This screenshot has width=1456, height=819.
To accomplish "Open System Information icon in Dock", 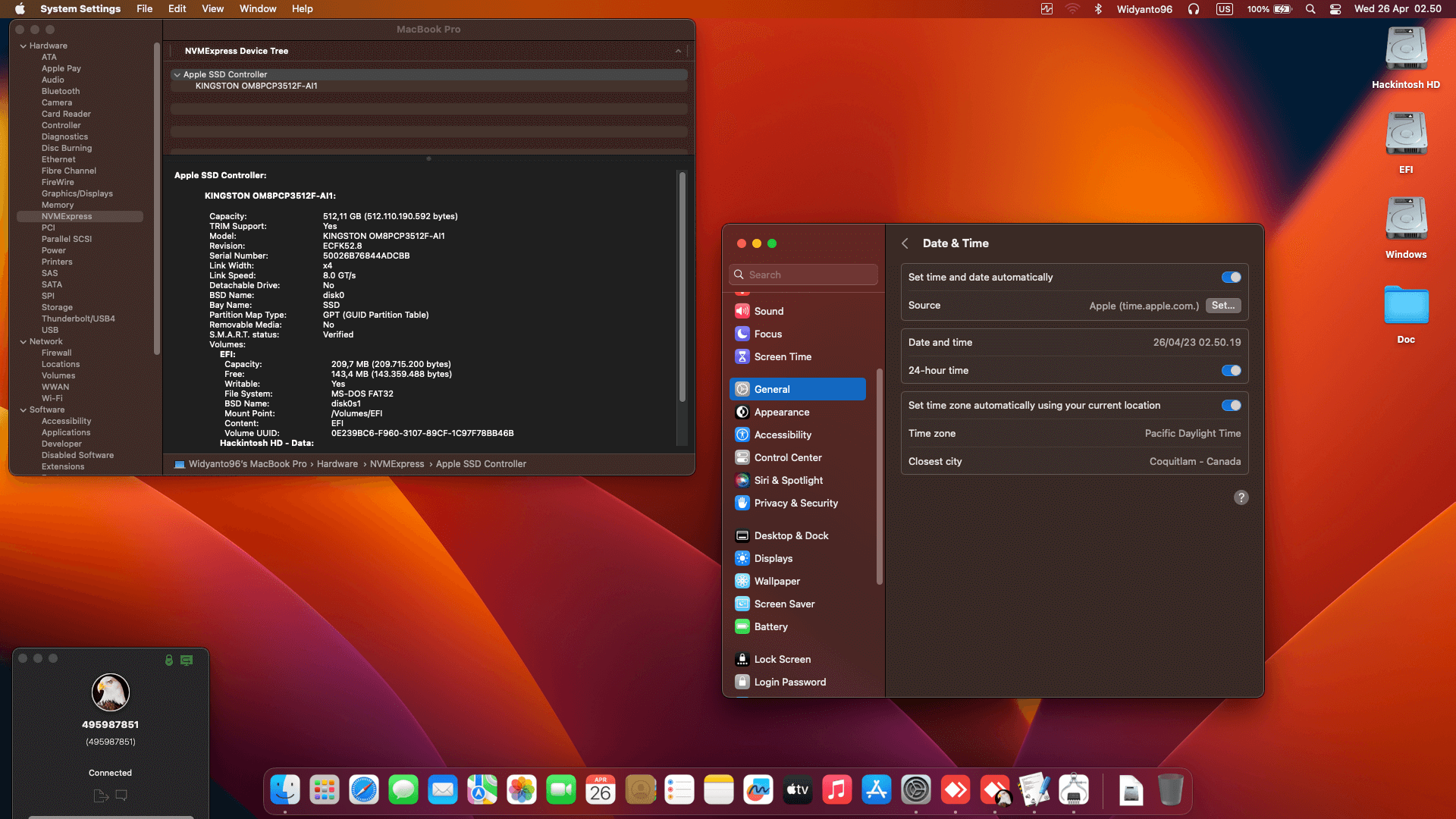I will 1074,790.
